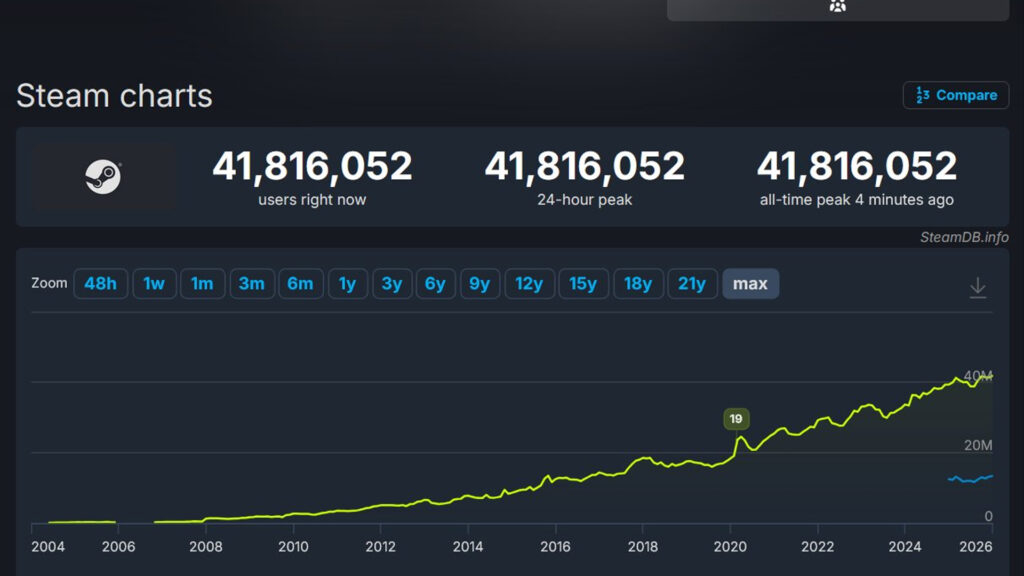Click the chart download icon

pos(977,287)
